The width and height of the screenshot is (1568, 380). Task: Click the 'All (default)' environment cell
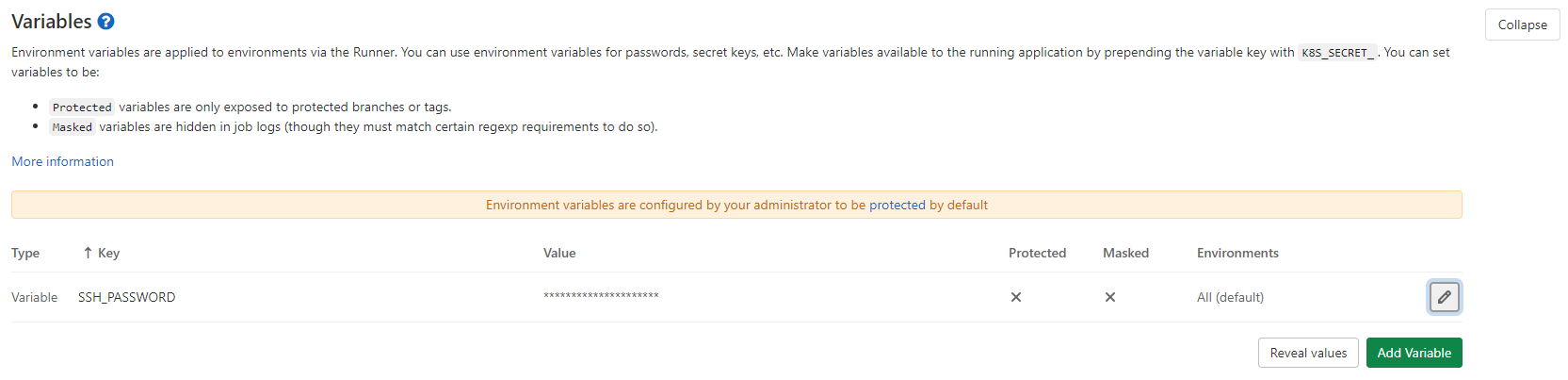coord(1230,297)
